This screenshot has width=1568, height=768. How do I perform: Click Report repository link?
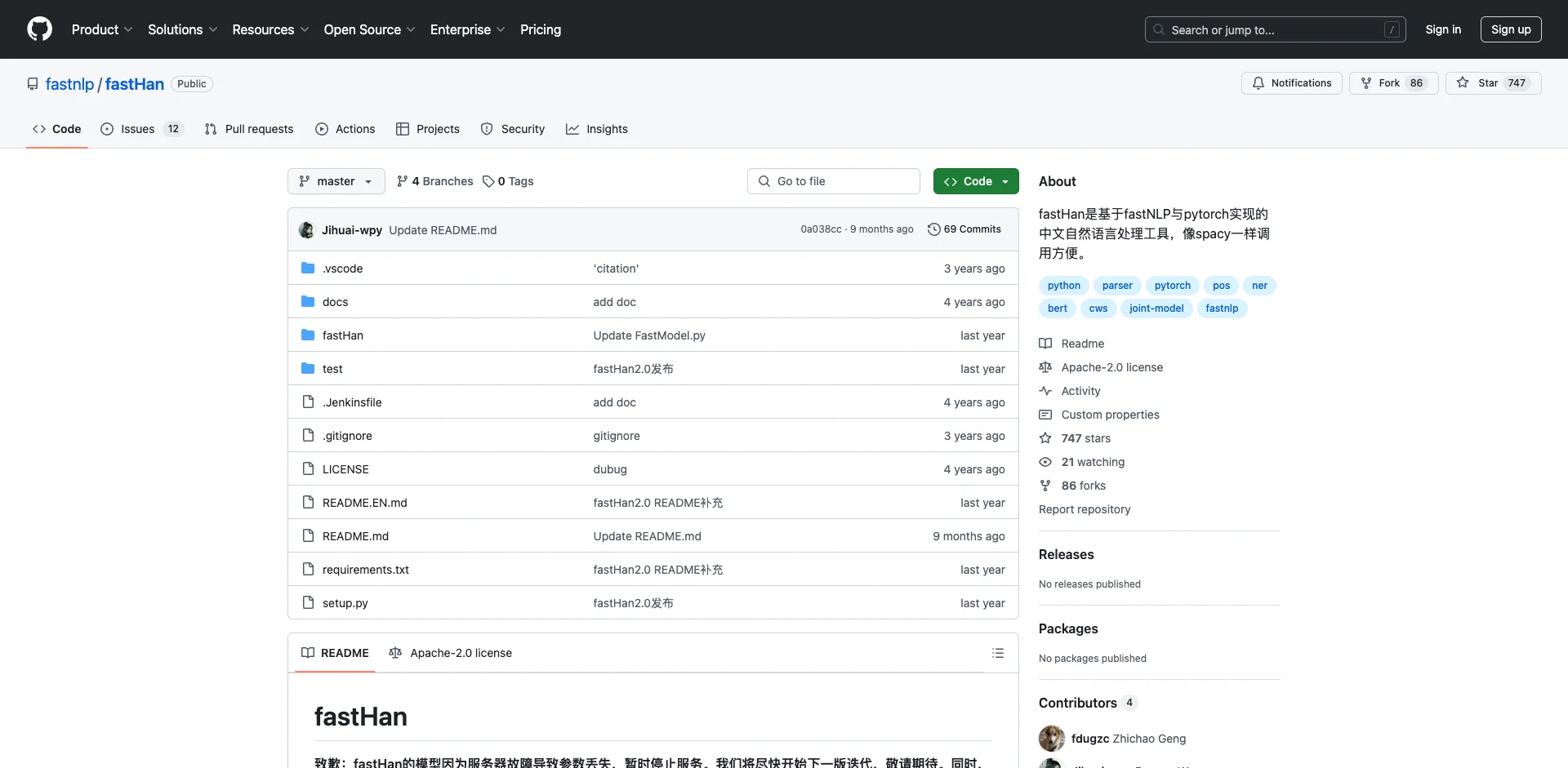click(x=1085, y=509)
